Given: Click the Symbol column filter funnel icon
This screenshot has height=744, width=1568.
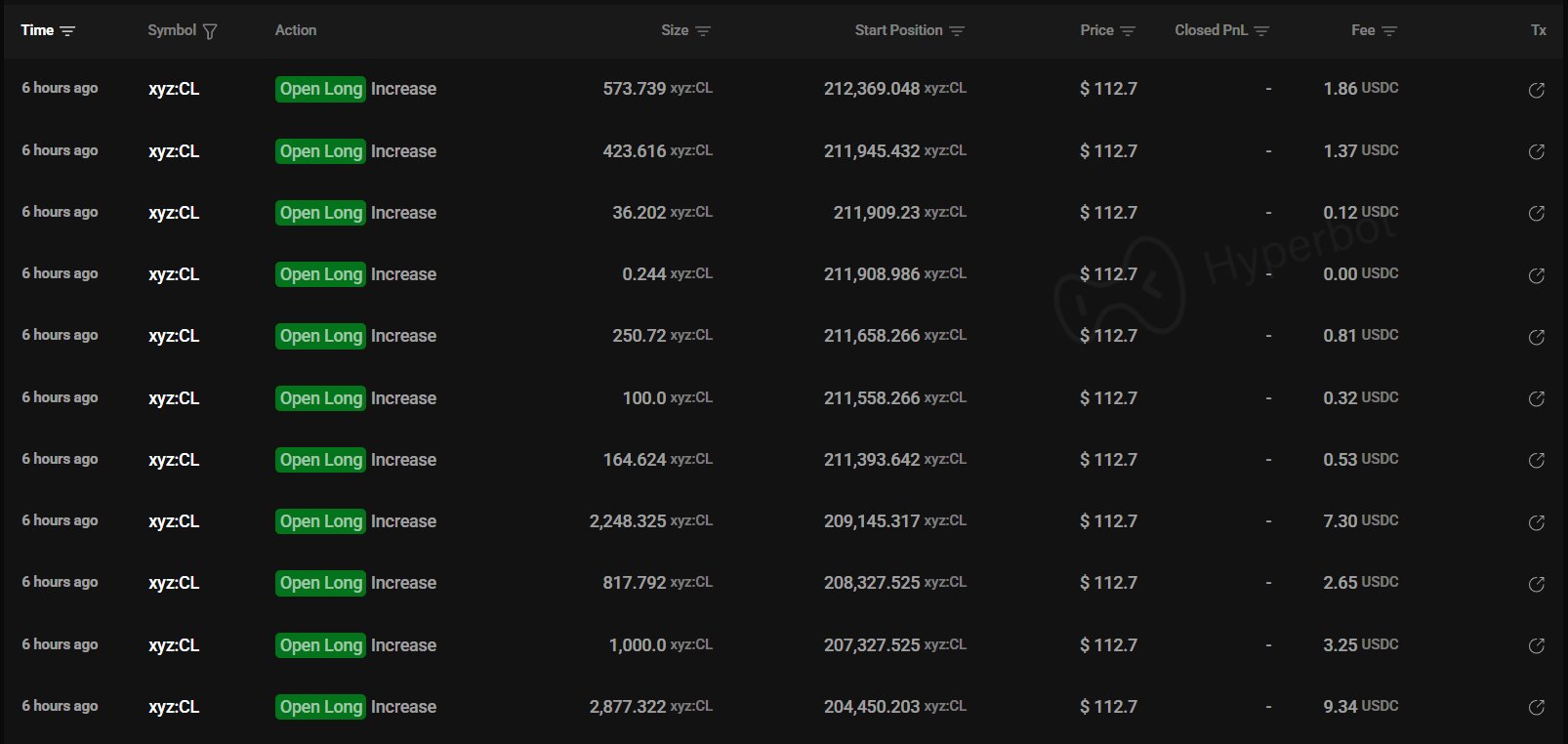Looking at the screenshot, I should click(209, 31).
